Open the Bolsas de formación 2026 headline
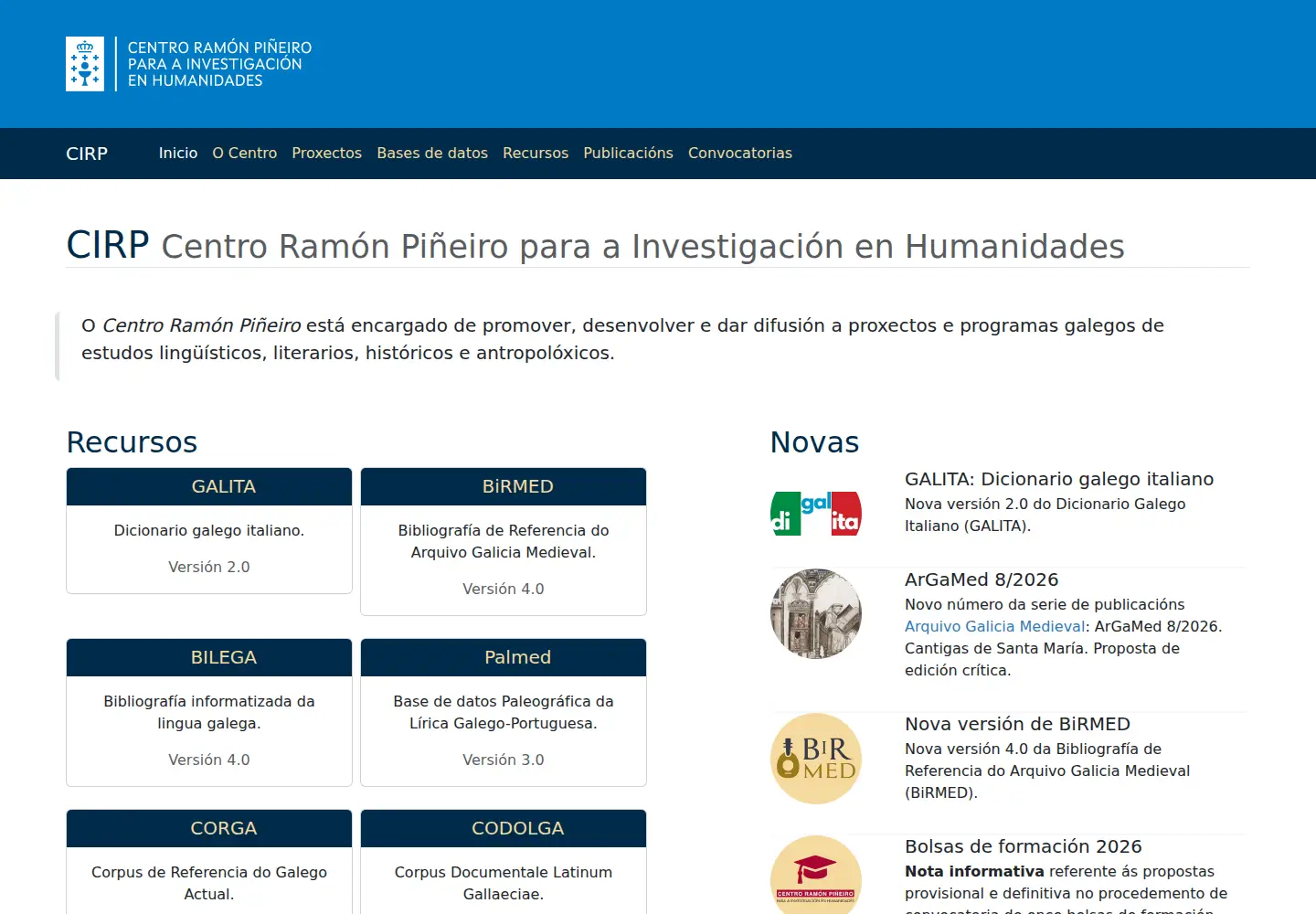 (1024, 846)
